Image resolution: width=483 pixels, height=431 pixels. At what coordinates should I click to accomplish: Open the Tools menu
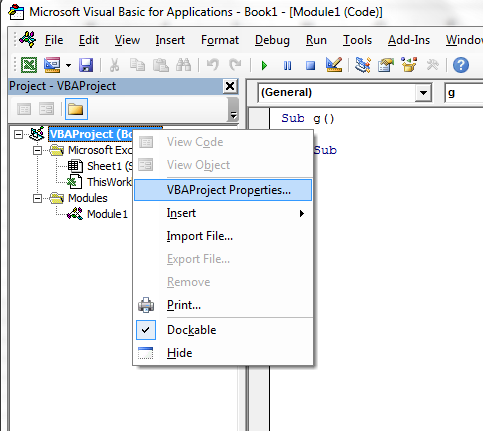coord(357,40)
